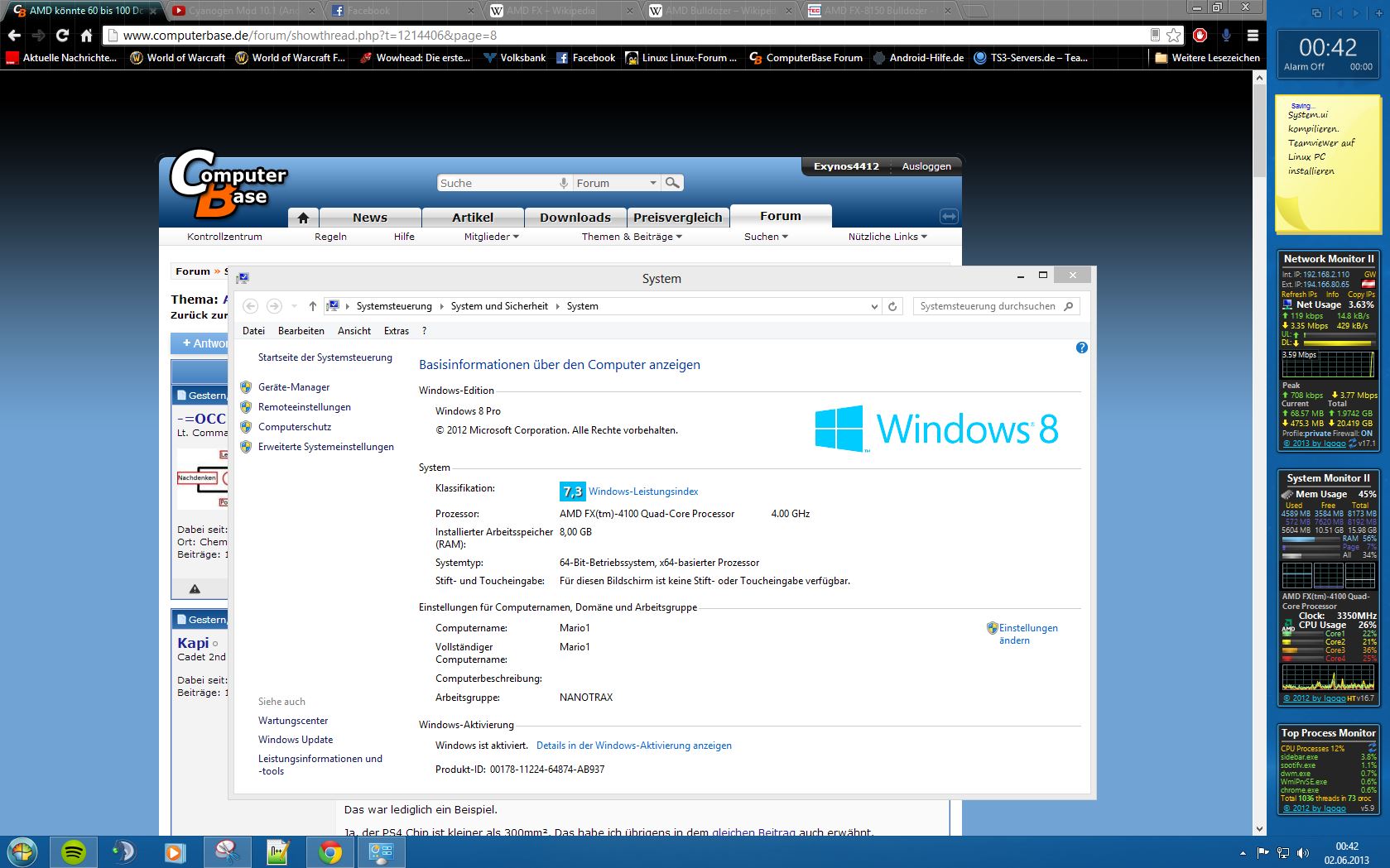Click the ComputerBase logo
Viewport: 1390px width, 868px height.
click(x=228, y=183)
